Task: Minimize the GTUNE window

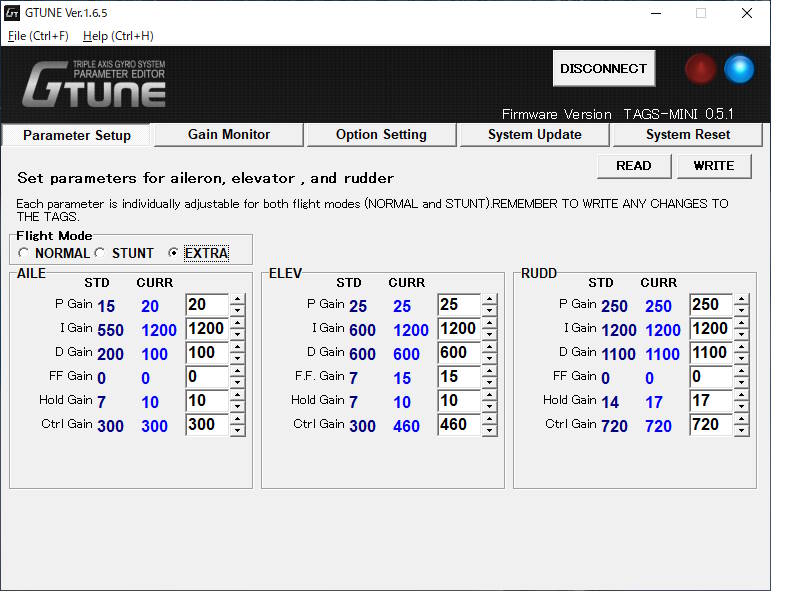Action: [656, 13]
